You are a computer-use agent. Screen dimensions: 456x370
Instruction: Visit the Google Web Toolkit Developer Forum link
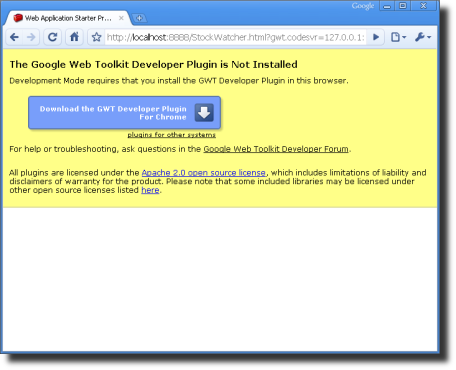[276, 149]
